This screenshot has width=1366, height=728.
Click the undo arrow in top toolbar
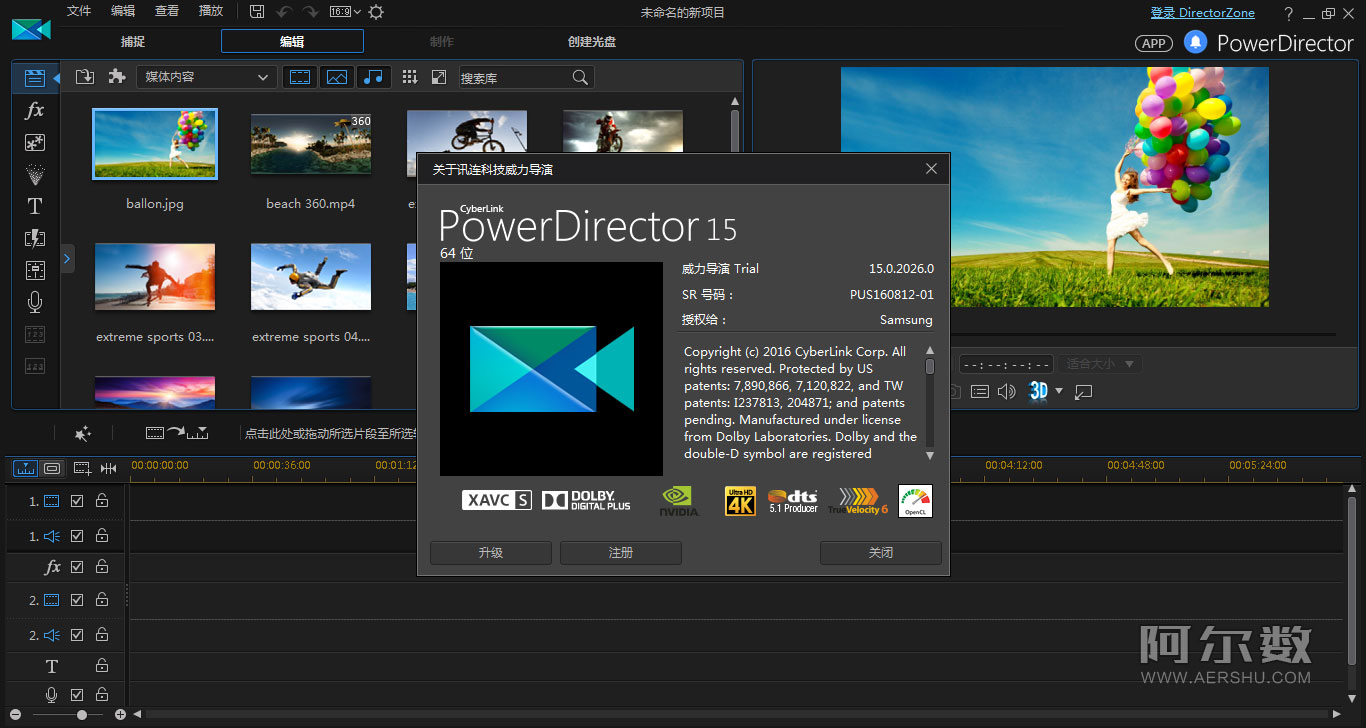(x=284, y=12)
